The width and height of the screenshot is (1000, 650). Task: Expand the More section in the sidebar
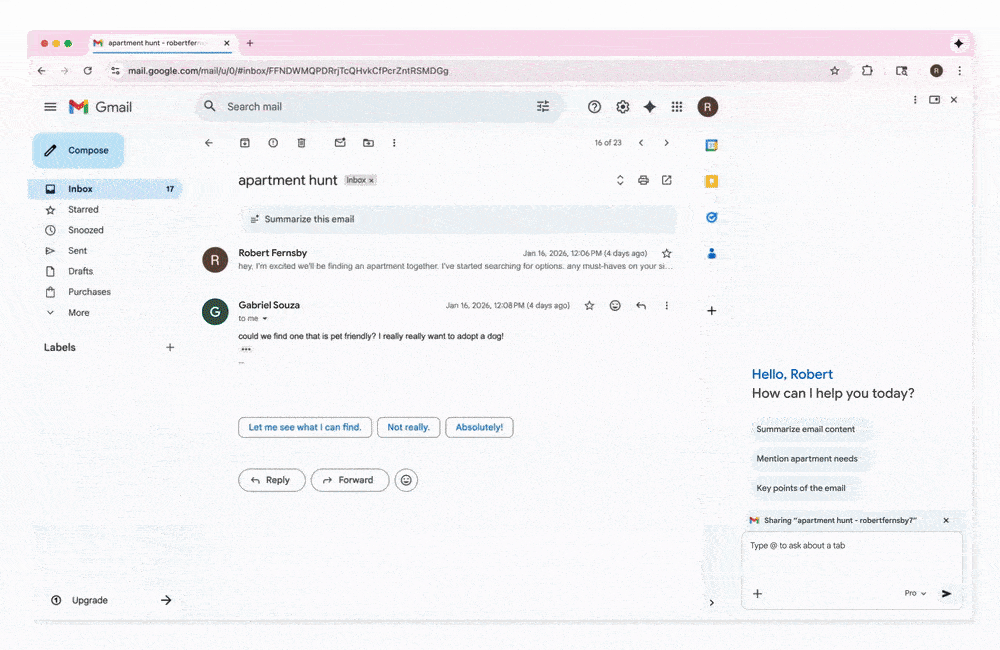tap(77, 312)
